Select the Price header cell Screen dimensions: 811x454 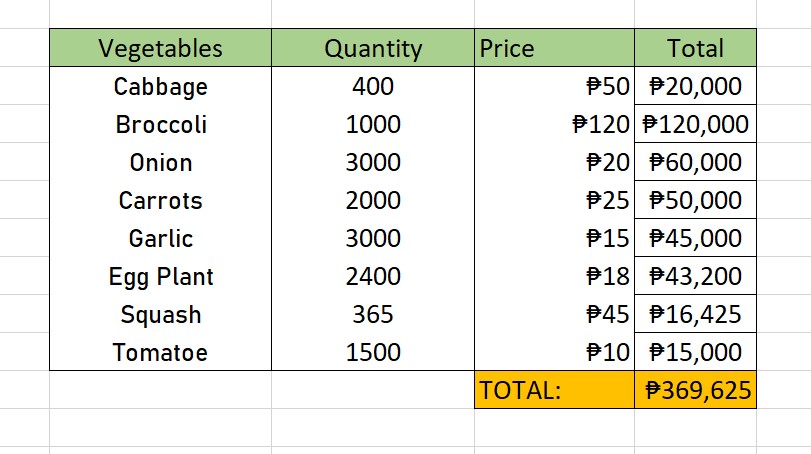(x=554, y=48)
